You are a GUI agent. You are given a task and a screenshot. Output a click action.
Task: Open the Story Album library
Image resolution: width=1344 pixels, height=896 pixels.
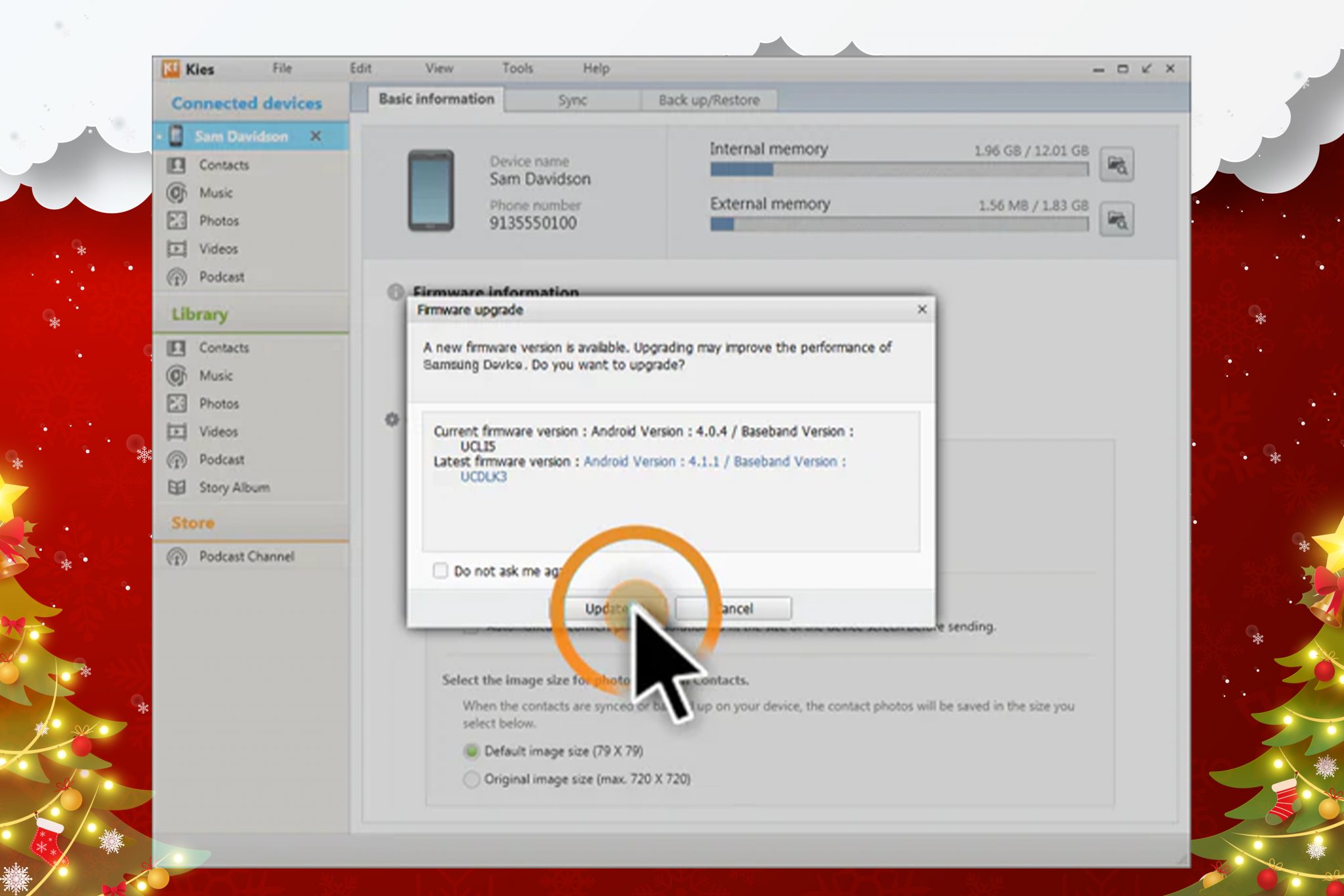234,487
